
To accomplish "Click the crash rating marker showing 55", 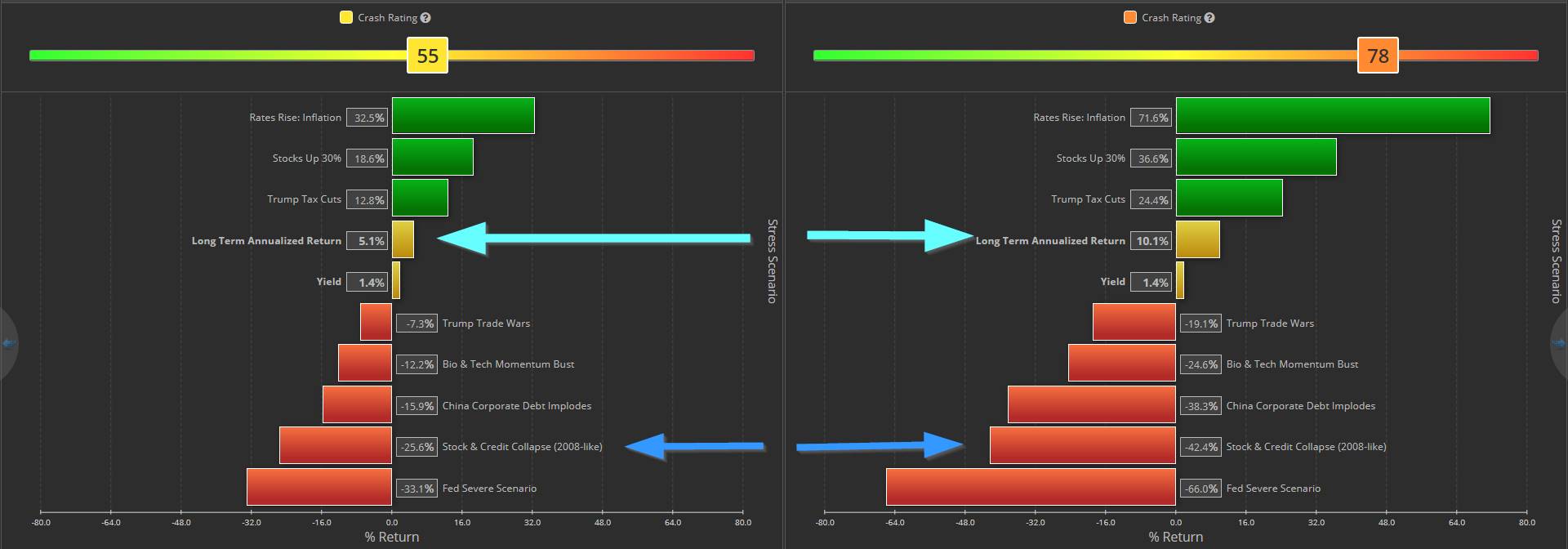I will [428, 56].
